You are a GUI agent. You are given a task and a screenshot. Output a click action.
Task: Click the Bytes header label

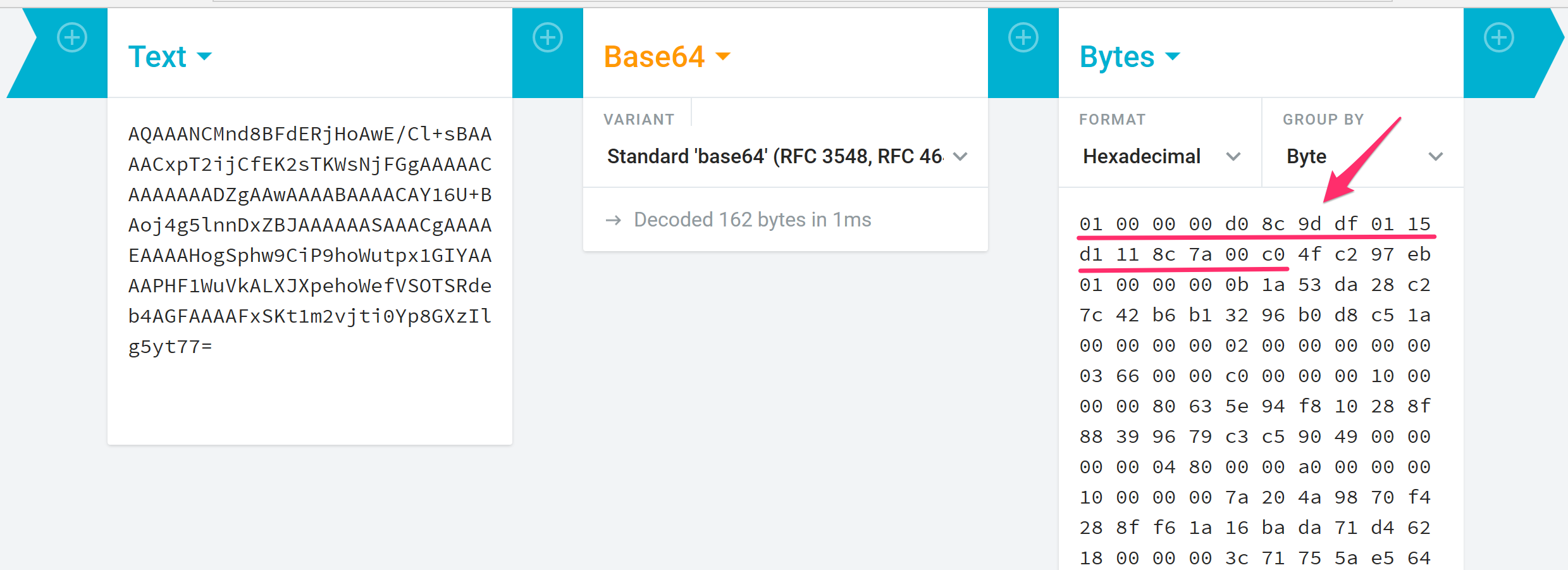(x=1117, y=56)
